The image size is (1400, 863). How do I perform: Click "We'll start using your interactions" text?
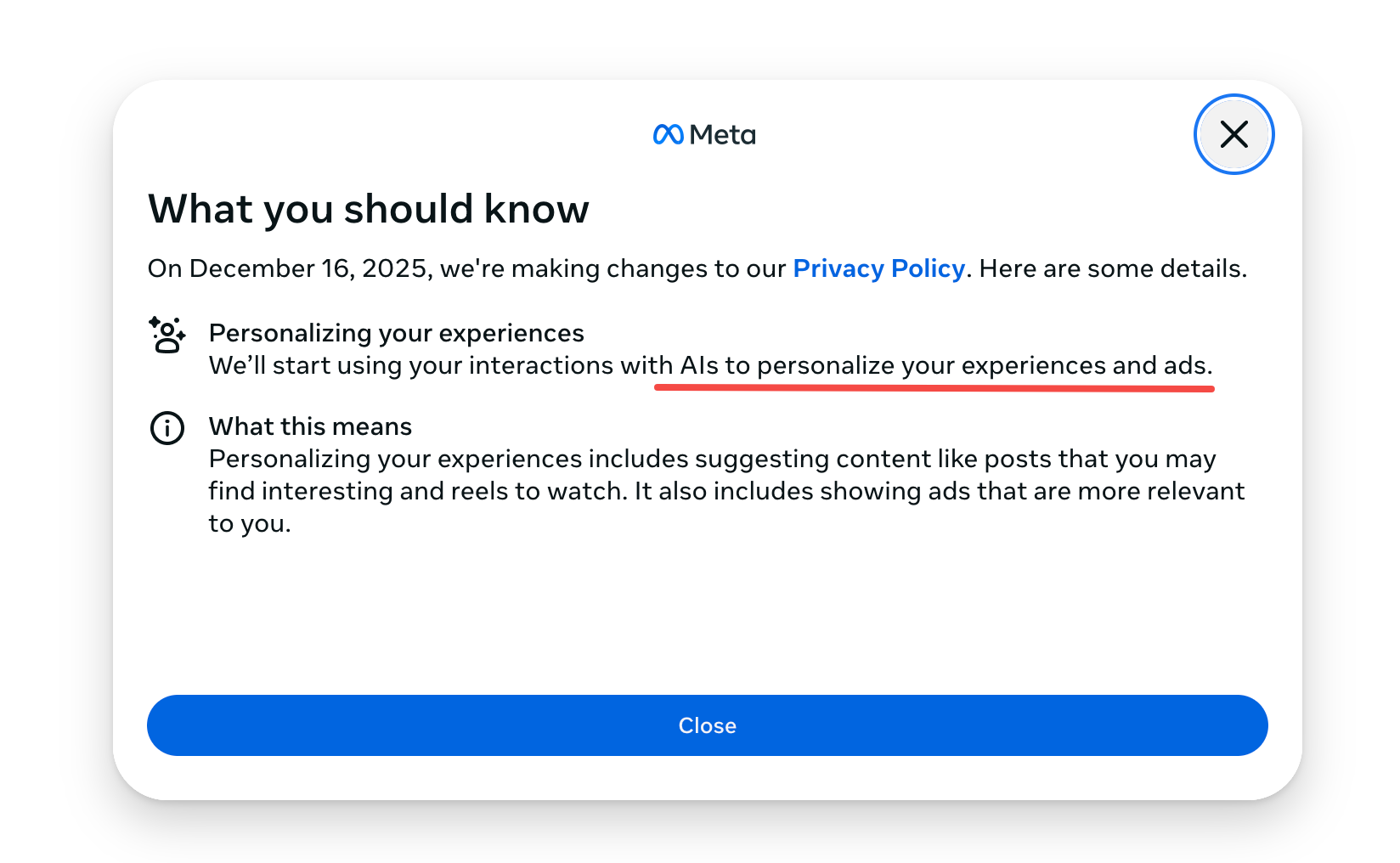point(411,365)
